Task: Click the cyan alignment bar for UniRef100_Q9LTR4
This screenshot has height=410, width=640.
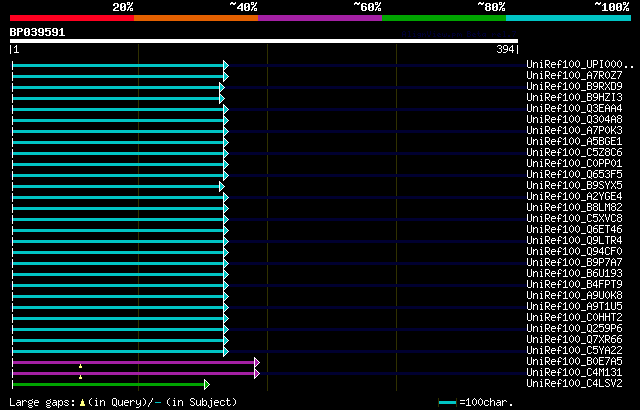Action: pyautogui.click(x=118, y=242)
